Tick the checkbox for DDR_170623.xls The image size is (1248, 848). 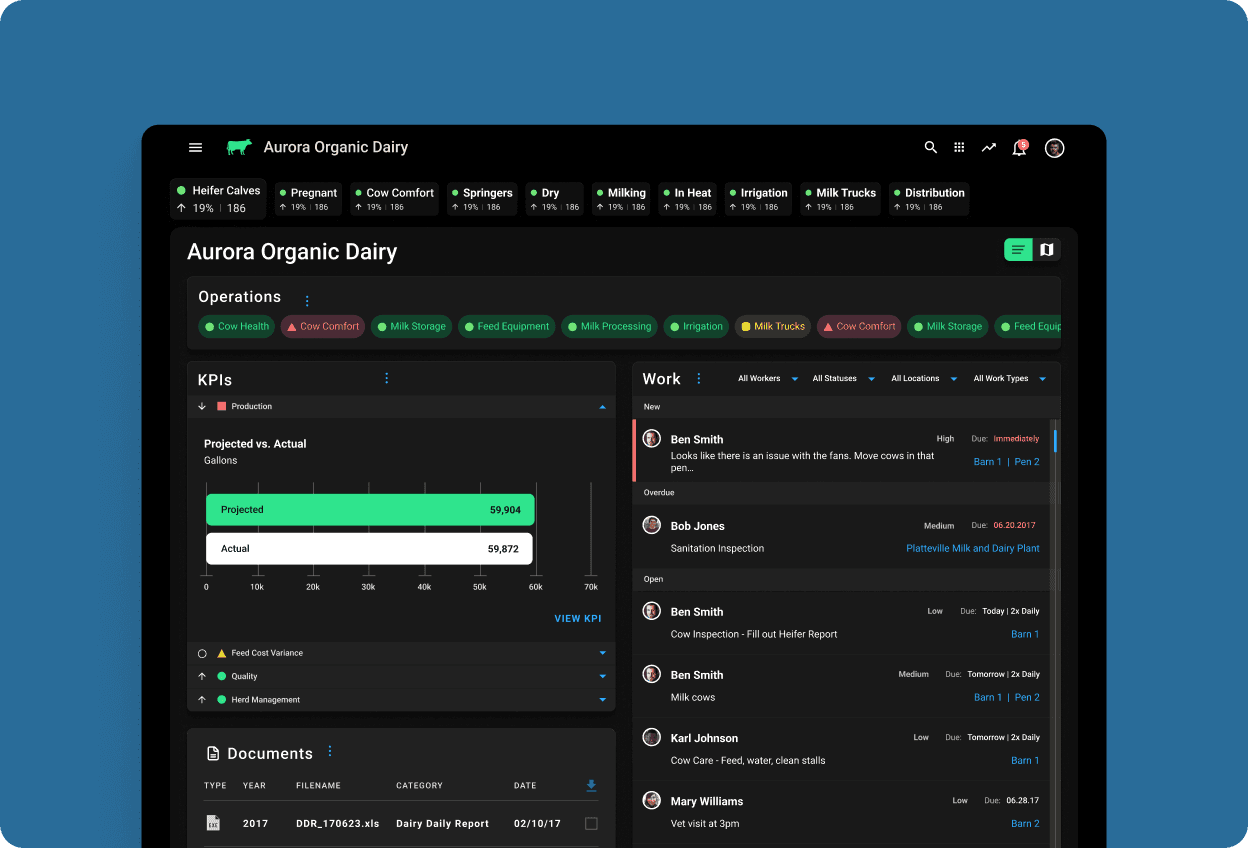[x=591, y=824]
